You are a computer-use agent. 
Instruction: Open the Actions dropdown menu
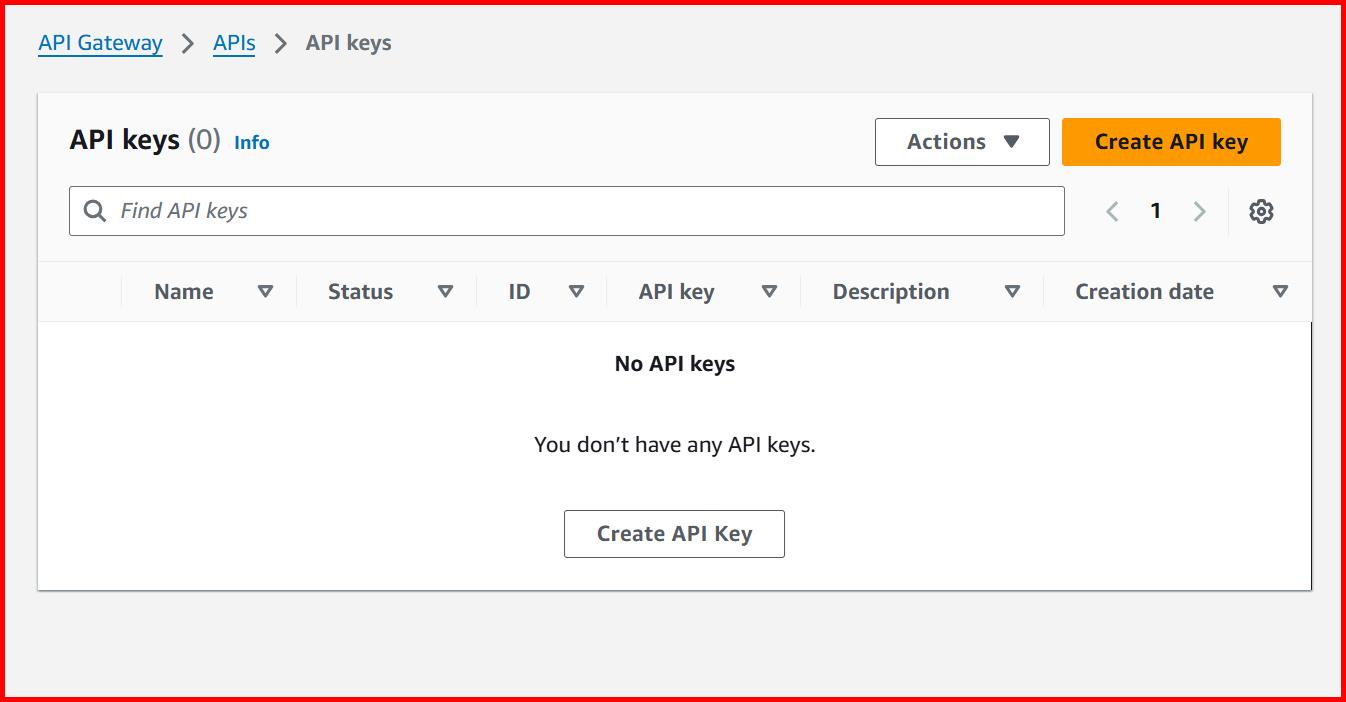point(962,142)
